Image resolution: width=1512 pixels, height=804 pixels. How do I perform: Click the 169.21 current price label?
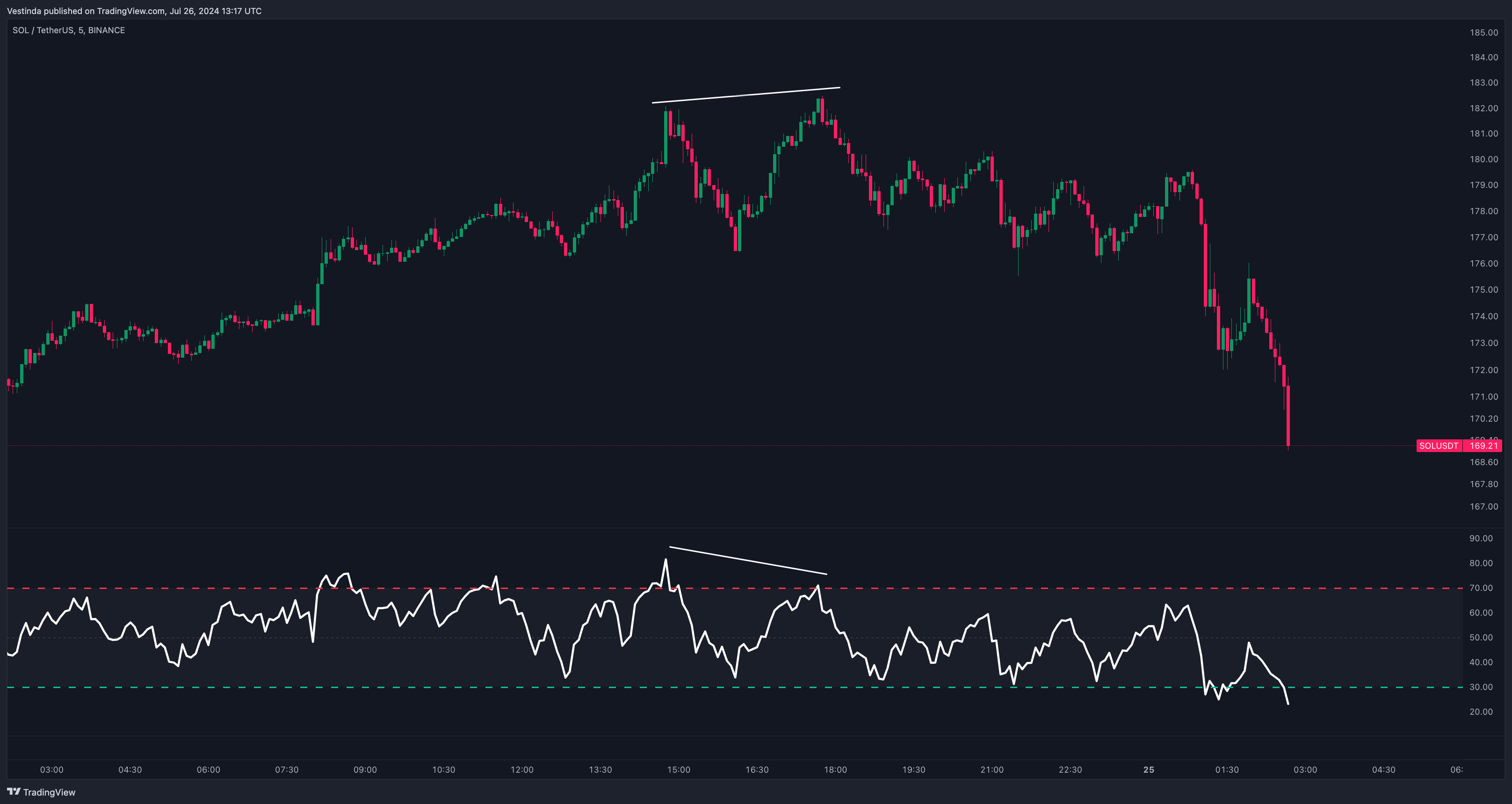pos(1484,446)
